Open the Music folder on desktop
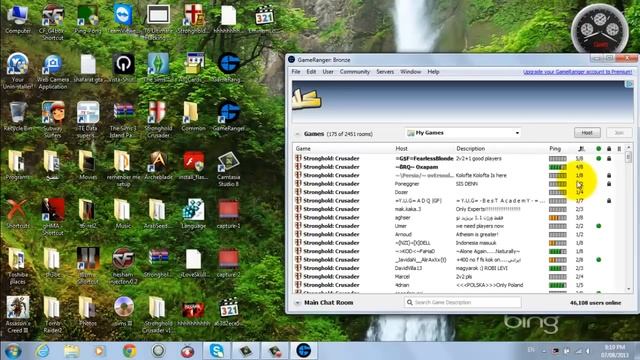The image size is (640, 360). click(123, 214)
